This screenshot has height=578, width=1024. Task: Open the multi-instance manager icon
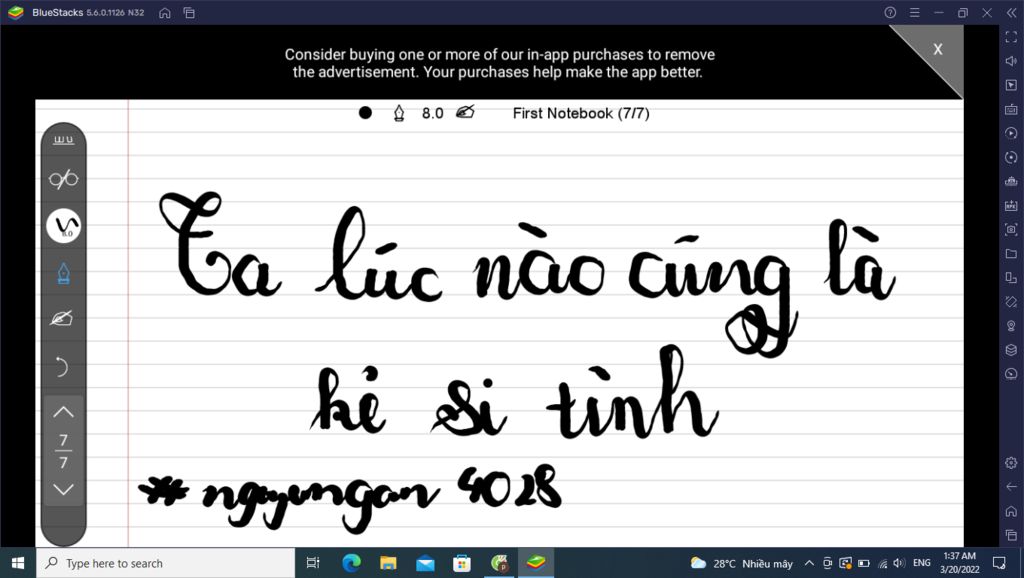tap(1011, 181)
